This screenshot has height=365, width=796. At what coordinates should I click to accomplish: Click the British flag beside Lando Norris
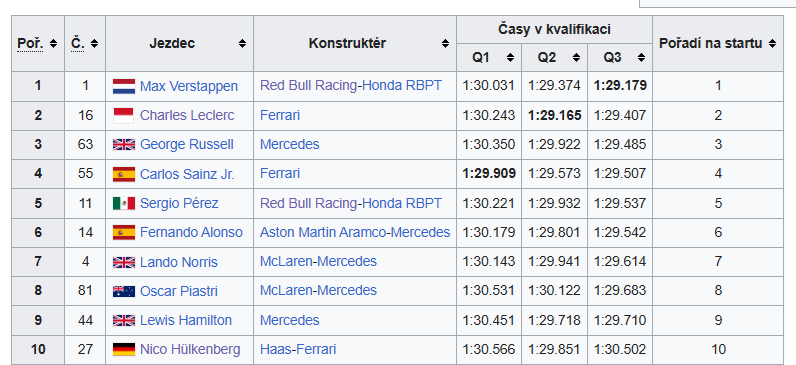[x=124, y=262]
